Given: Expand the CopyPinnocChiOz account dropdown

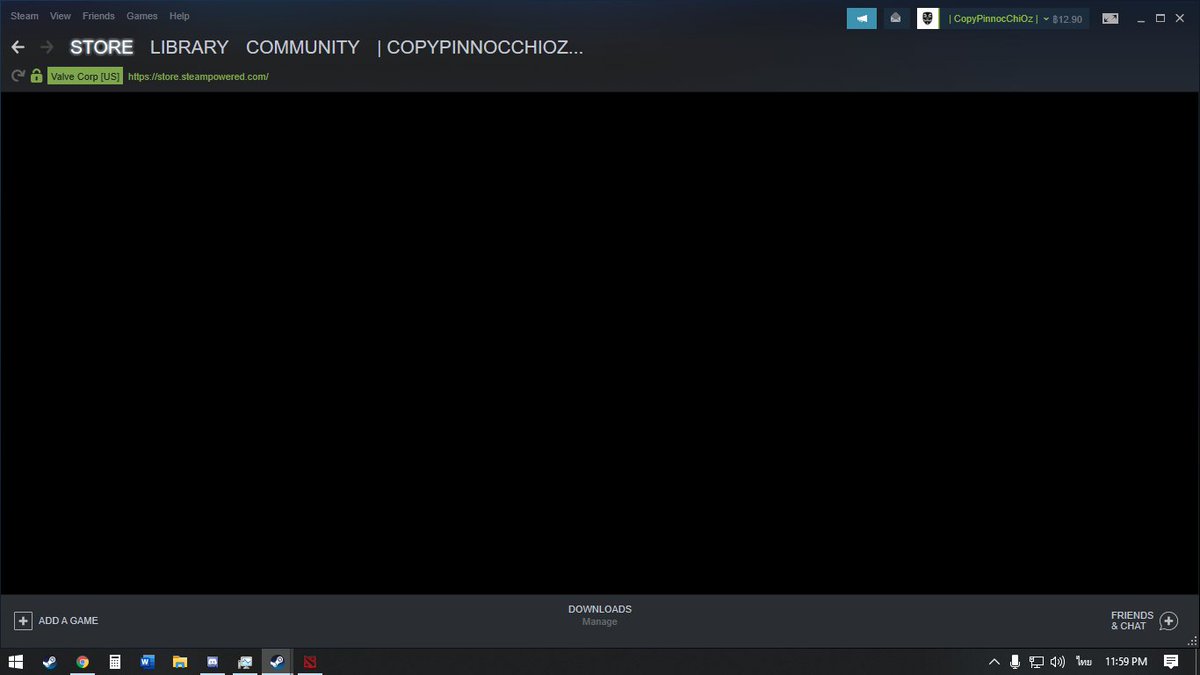Looking at the screenshot, I should click(x=998, y=19).
